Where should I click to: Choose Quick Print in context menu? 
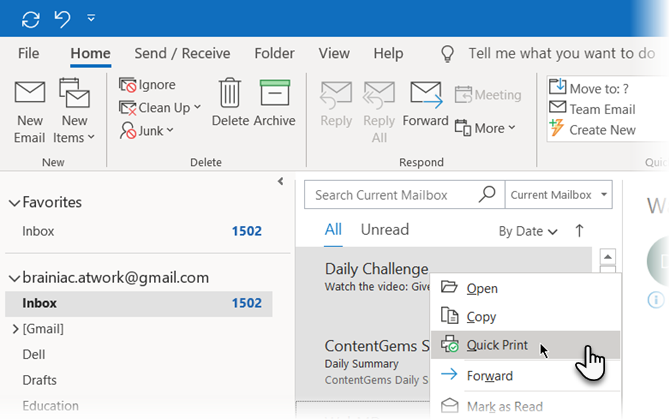(526, 345)
